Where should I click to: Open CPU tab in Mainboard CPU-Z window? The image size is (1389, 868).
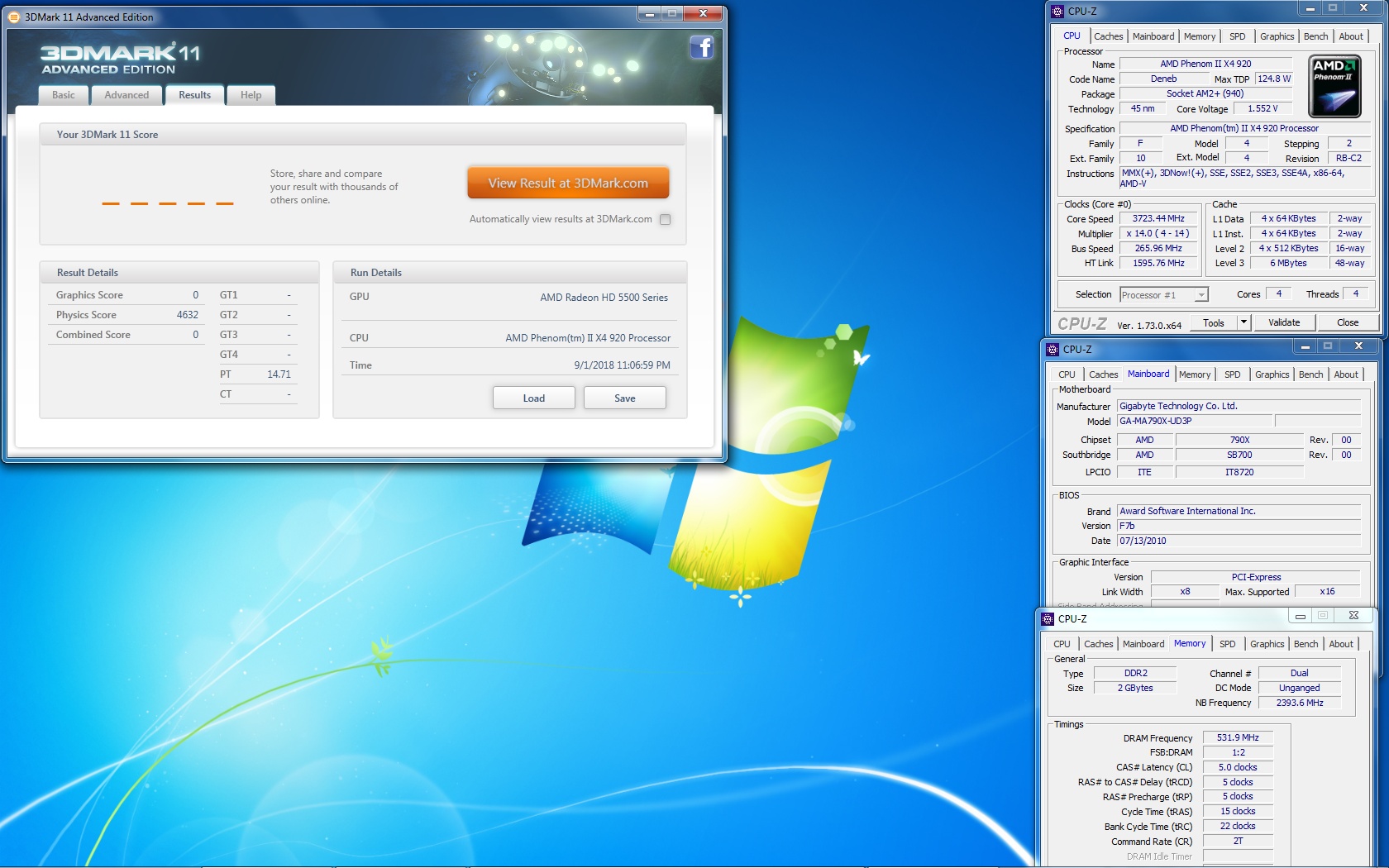click(1067, 374)
